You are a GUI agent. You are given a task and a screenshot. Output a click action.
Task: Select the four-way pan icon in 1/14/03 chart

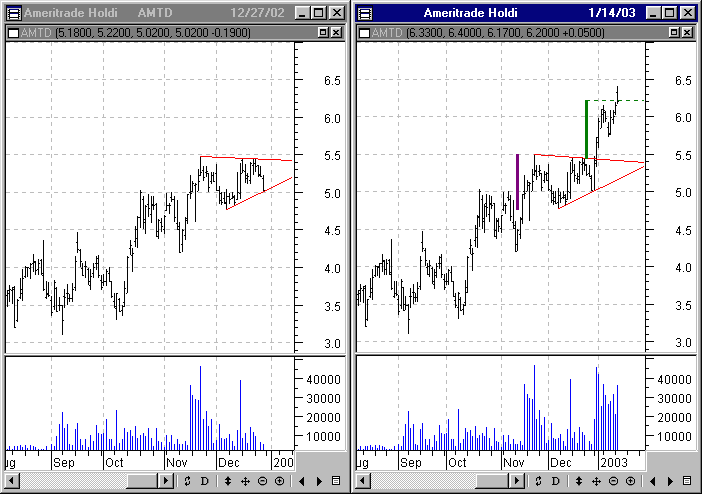pos(596,481)
